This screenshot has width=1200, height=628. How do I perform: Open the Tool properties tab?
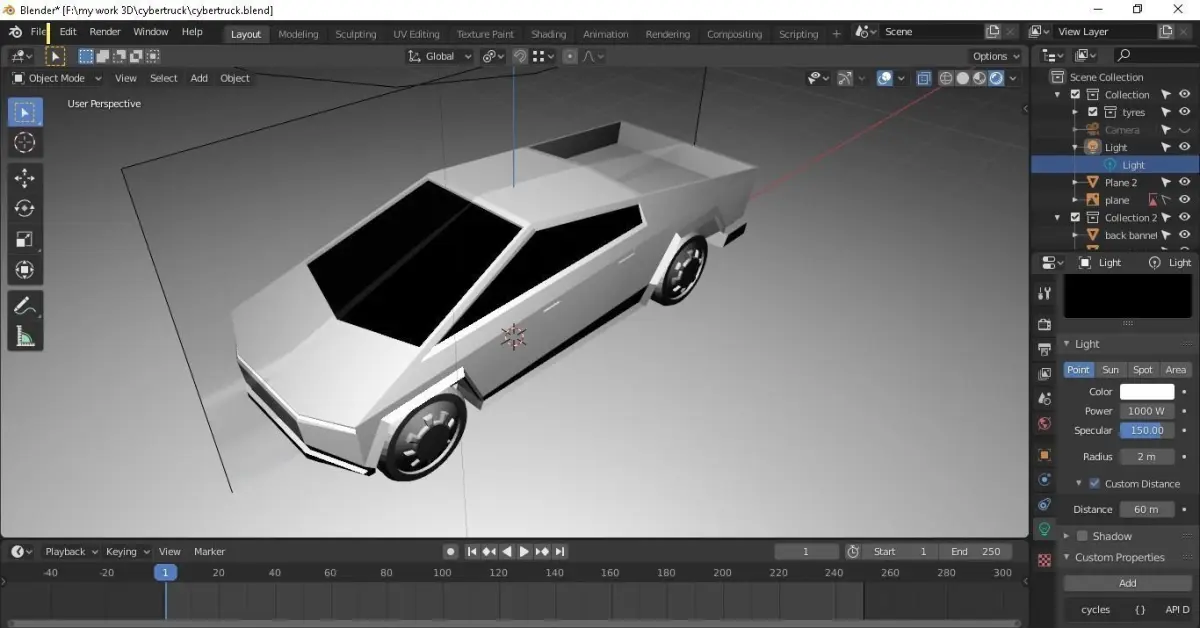(x=1044, y=293)
